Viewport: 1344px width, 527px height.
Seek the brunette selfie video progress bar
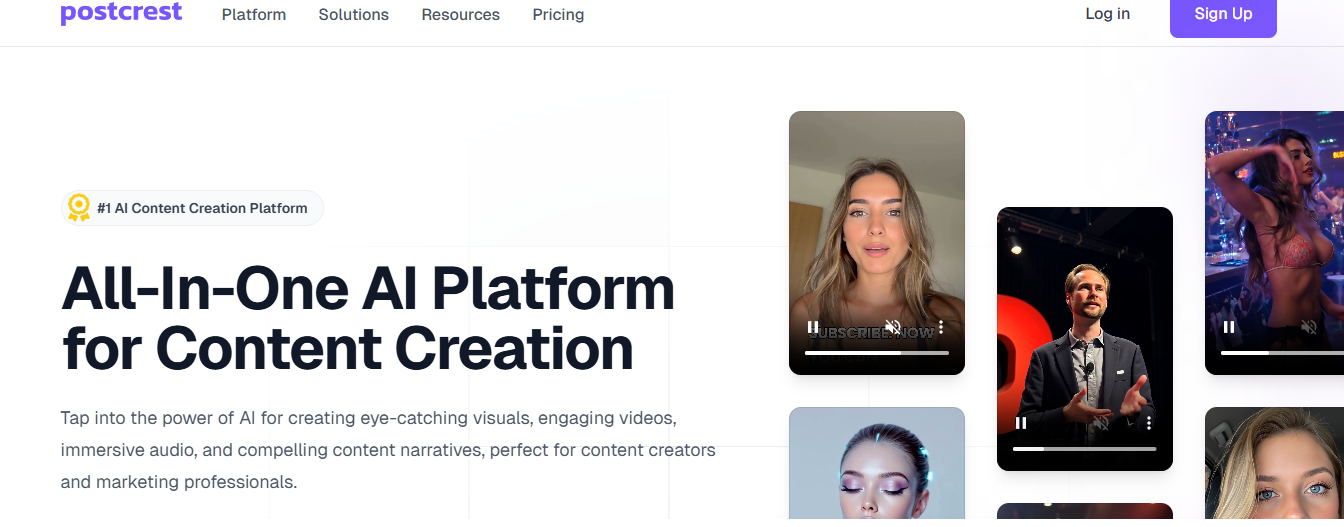coord(877,353)
